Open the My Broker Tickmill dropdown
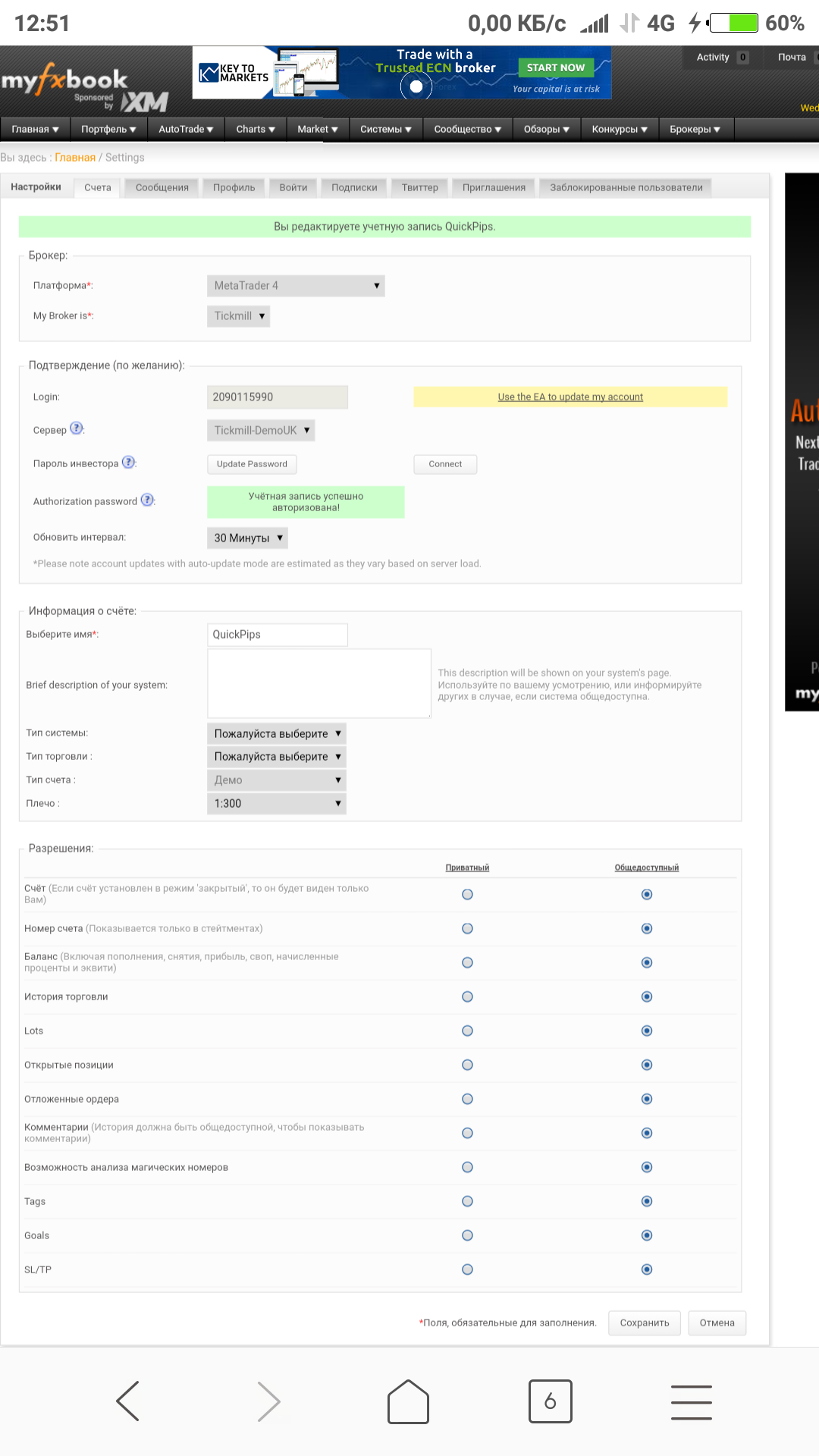This screenshot has height=1456, width=819. [238, 316]
